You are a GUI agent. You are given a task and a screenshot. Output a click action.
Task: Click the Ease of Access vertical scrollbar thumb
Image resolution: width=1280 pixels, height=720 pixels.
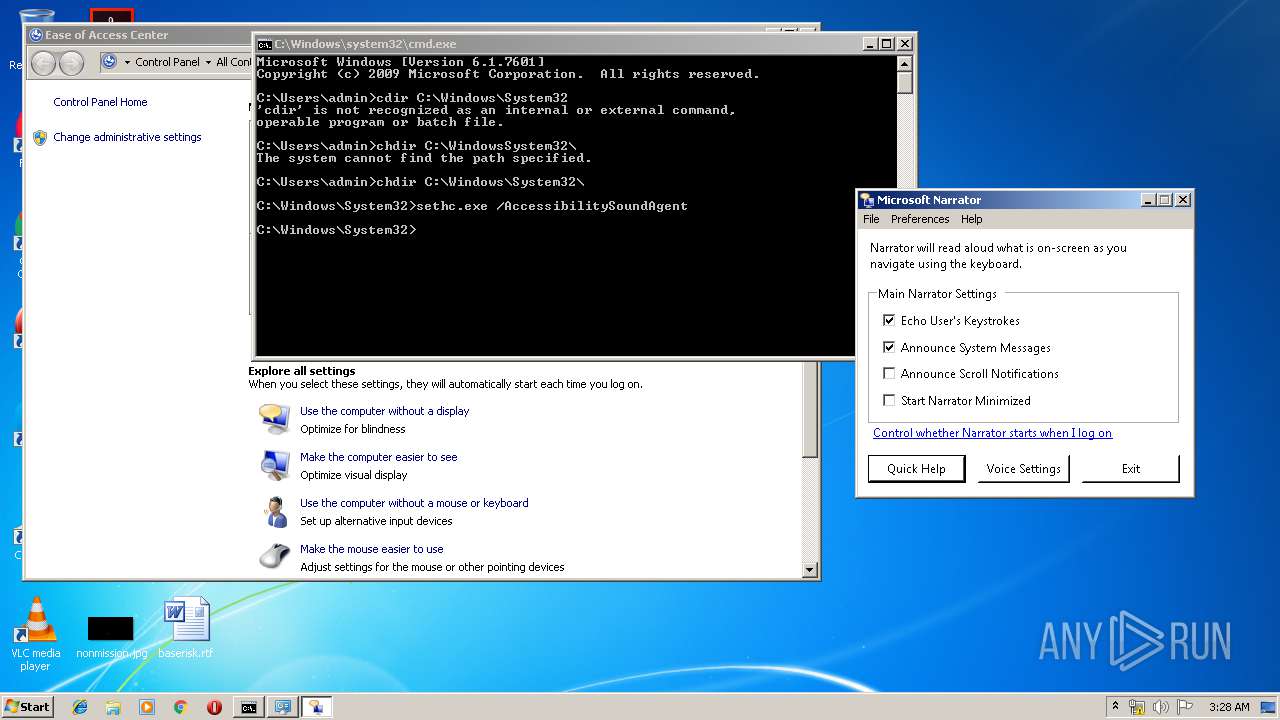(x=810, y=410)
